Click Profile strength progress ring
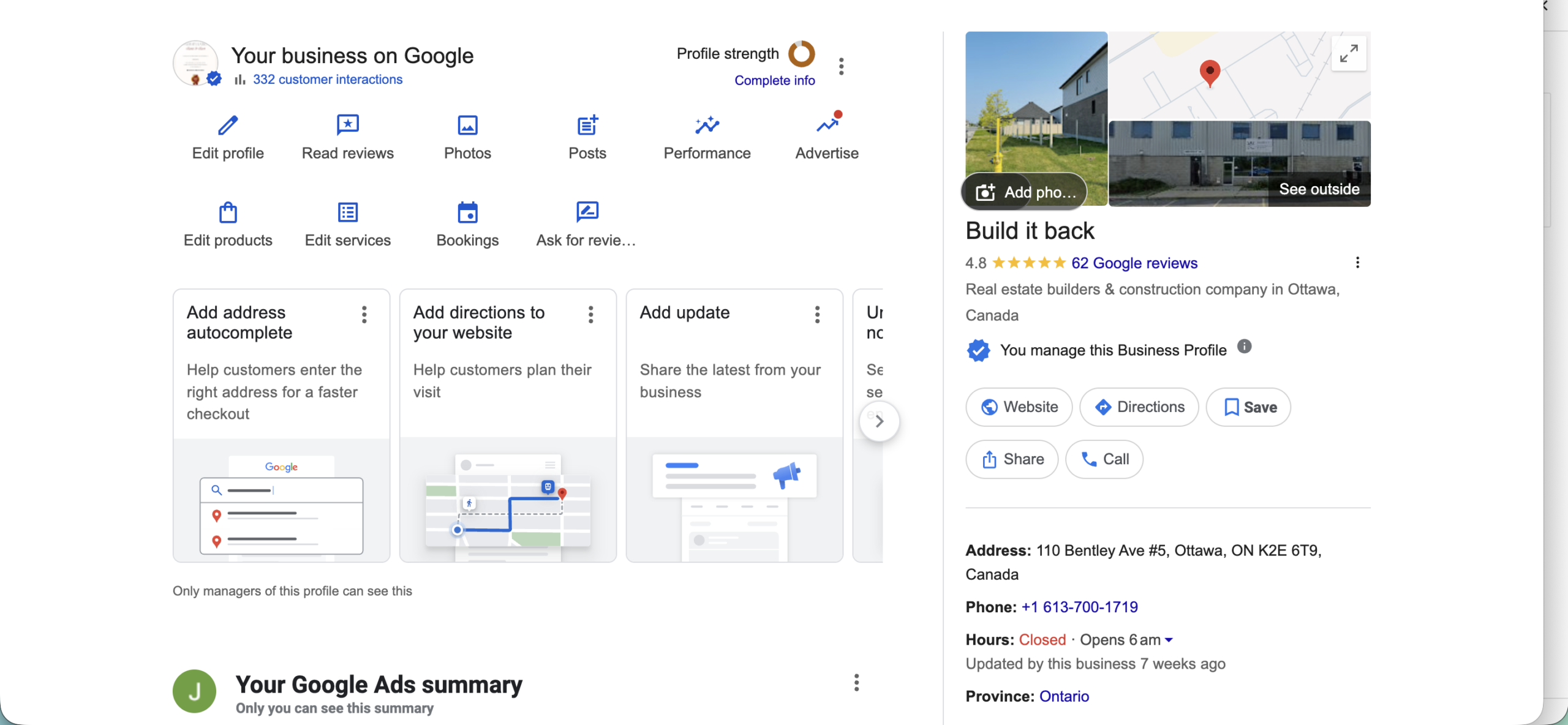The image size is (1568, 725). click(801, 54)
